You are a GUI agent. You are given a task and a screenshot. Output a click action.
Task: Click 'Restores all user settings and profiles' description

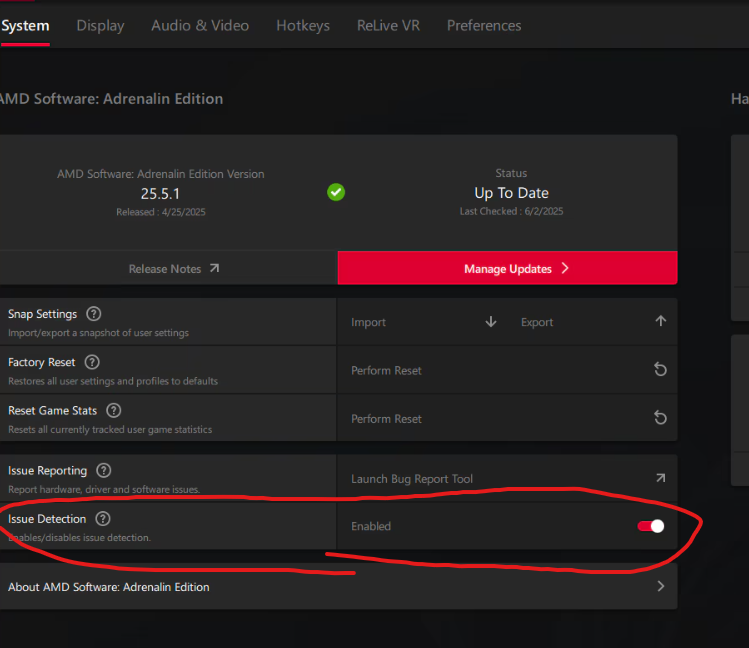[113, 381]
